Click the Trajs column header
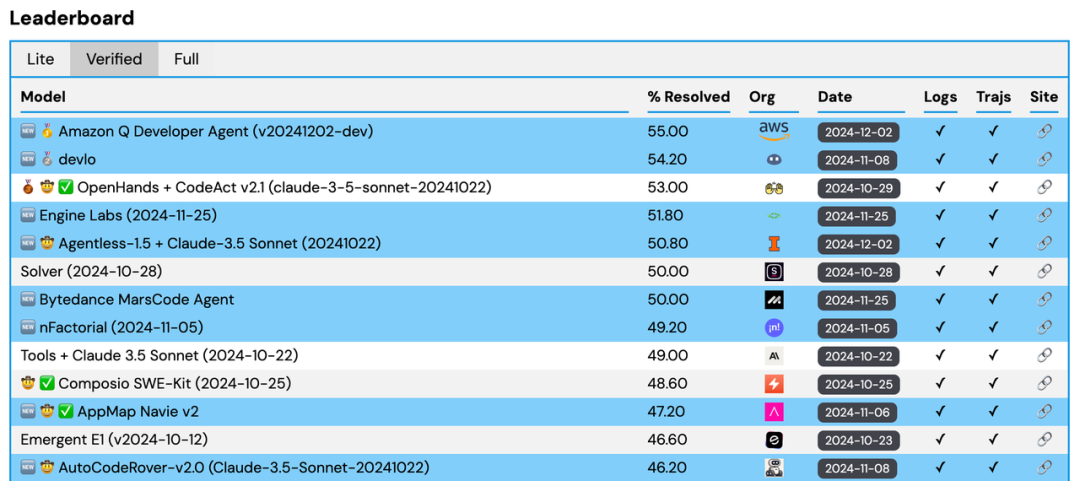1080x481 pixels. (x=993, y=97)
